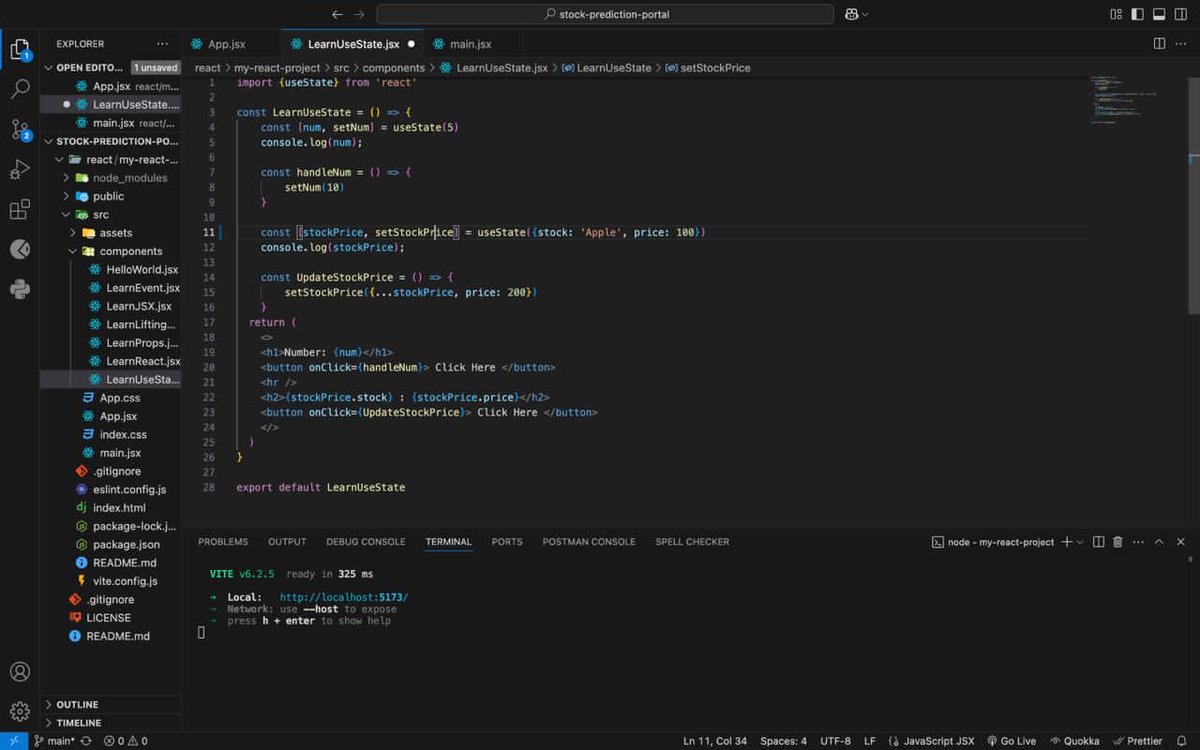Open the Postman Console tab
The height and width of the screenshot is (750, 1200).
point(589,542)
